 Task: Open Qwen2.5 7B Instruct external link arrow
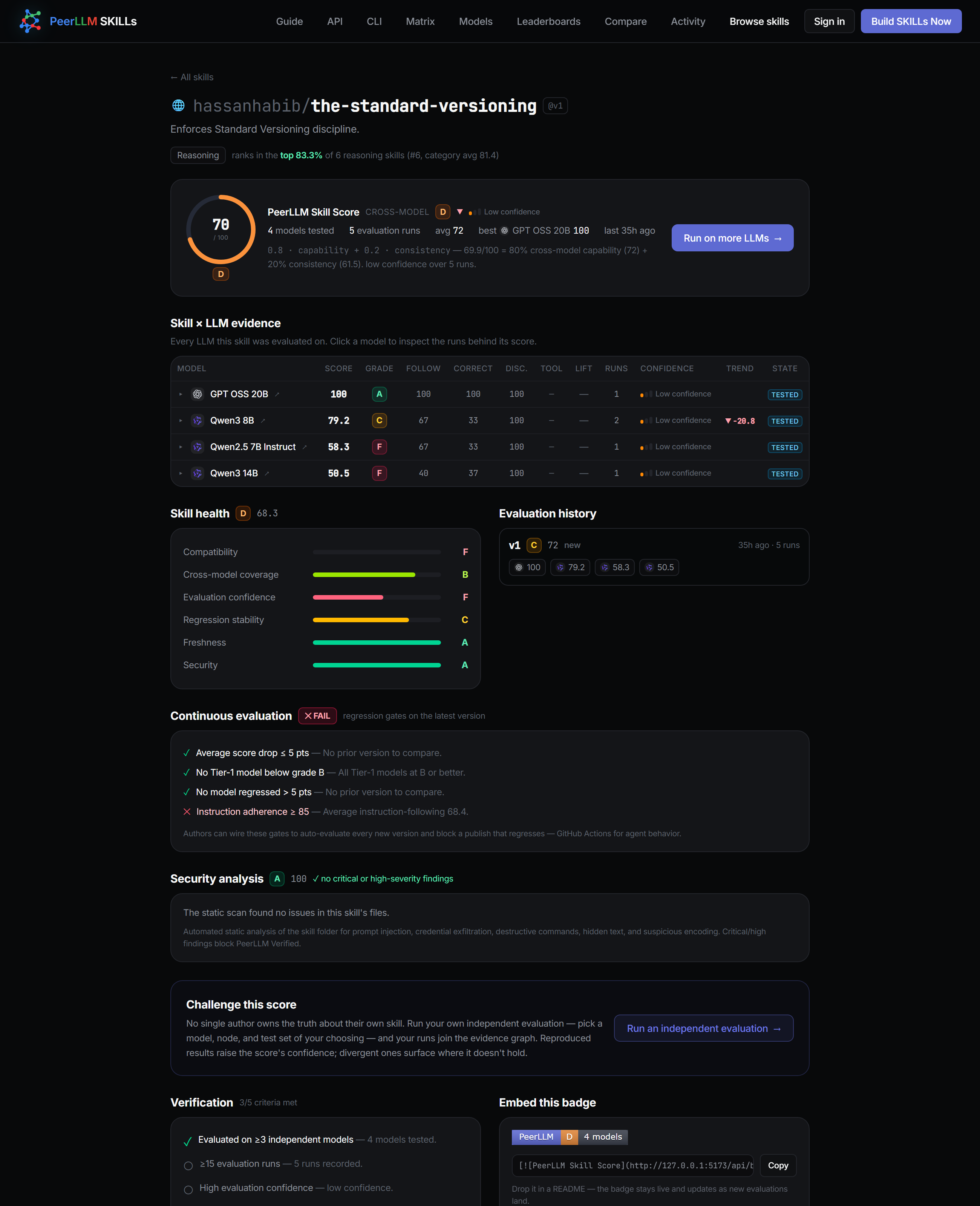[305, 447]
